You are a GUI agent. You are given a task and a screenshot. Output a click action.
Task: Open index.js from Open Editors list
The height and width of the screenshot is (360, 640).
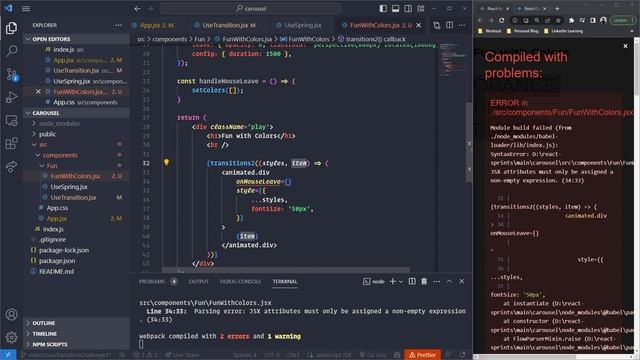click(x=76, y=50)
